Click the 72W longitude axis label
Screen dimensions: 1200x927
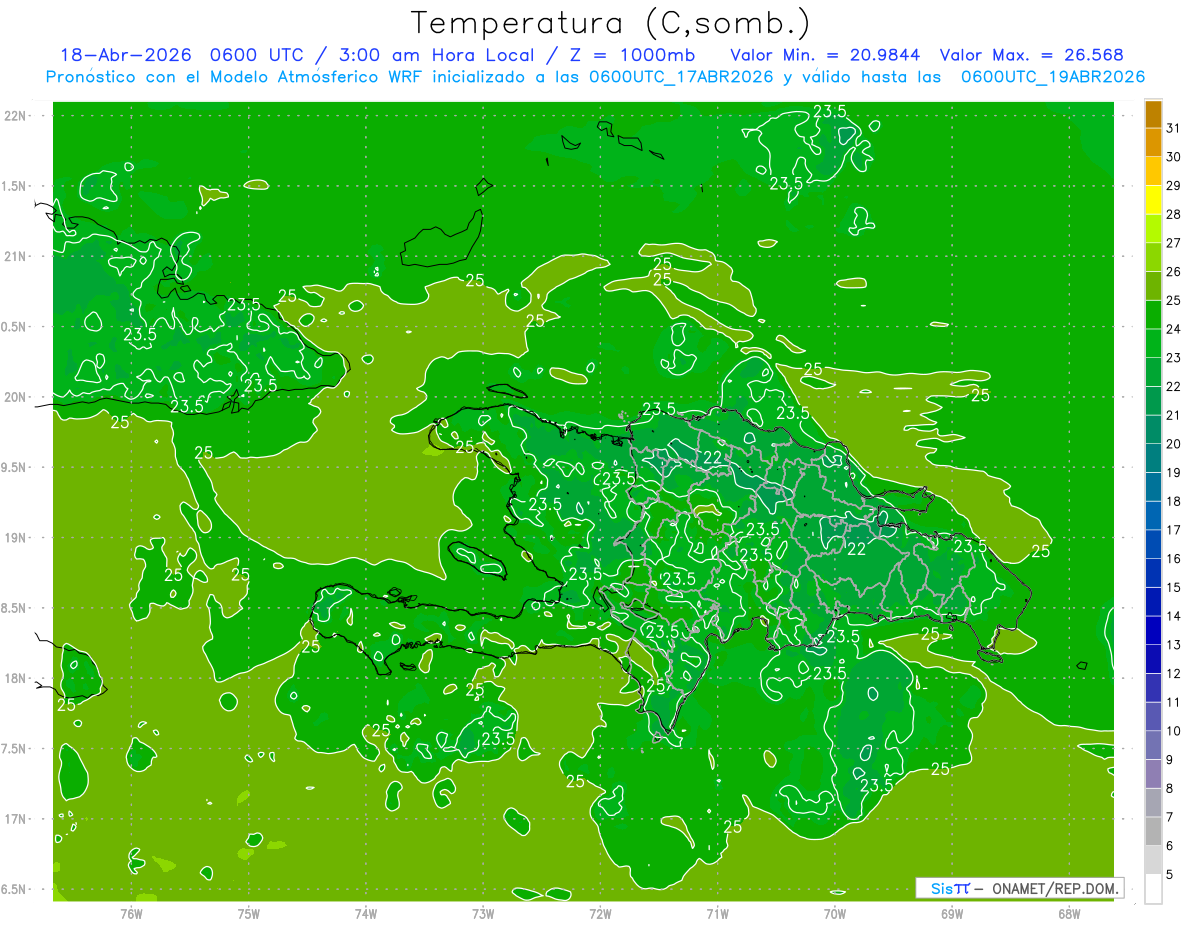[x=600, y=913]
